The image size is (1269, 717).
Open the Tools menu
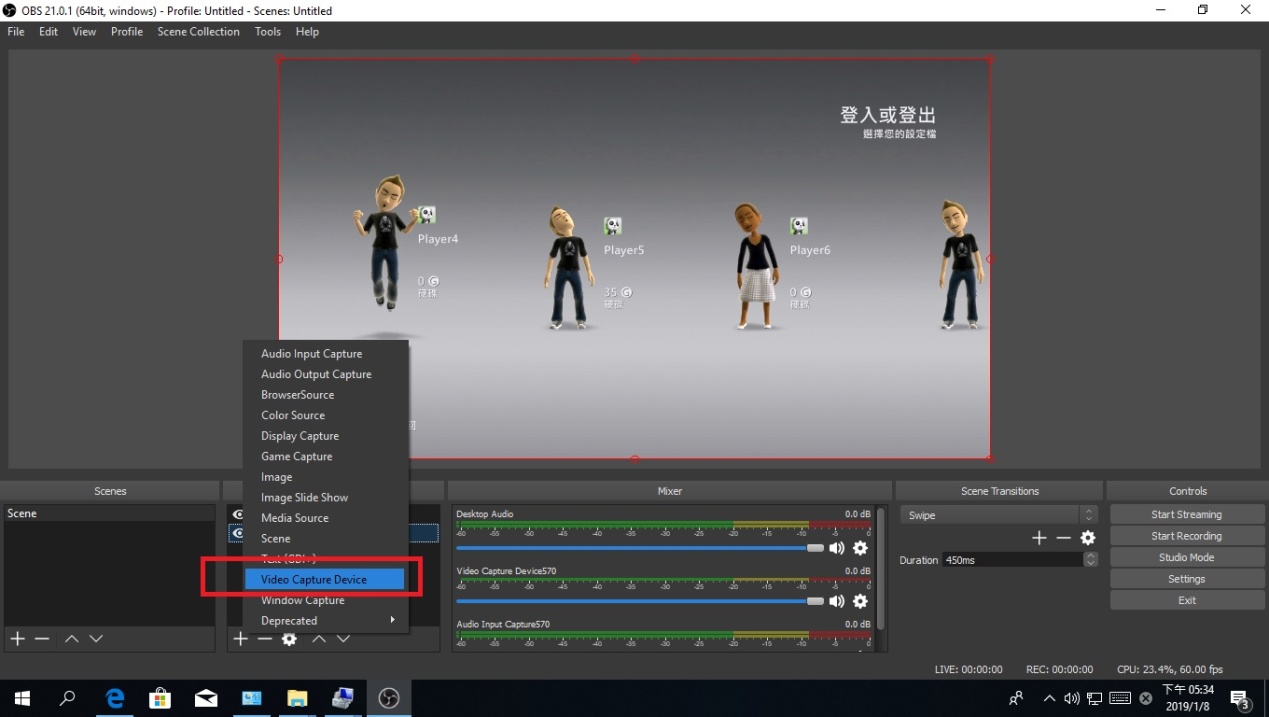coord(268,32)
